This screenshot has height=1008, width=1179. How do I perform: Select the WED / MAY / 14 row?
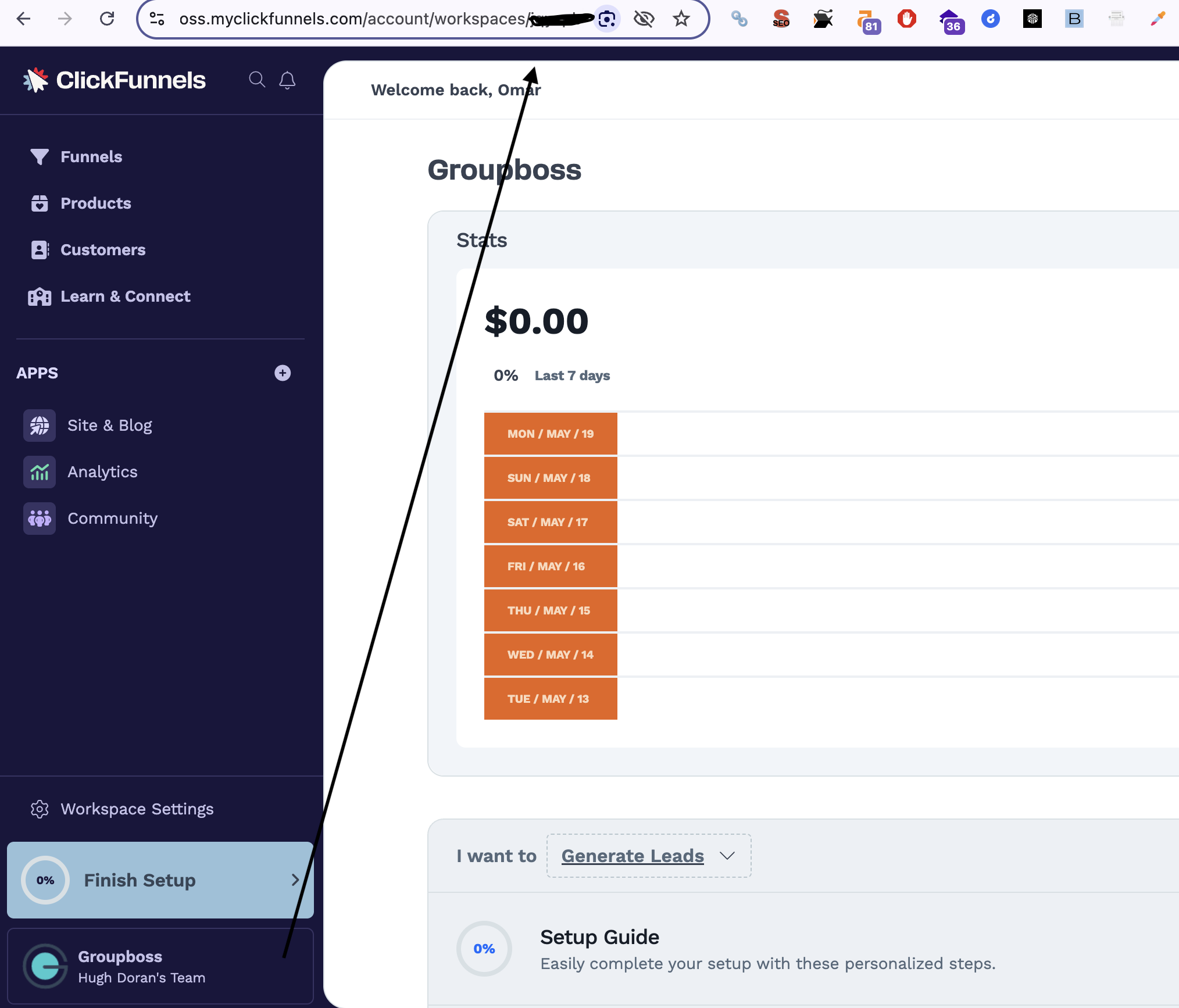551,655
